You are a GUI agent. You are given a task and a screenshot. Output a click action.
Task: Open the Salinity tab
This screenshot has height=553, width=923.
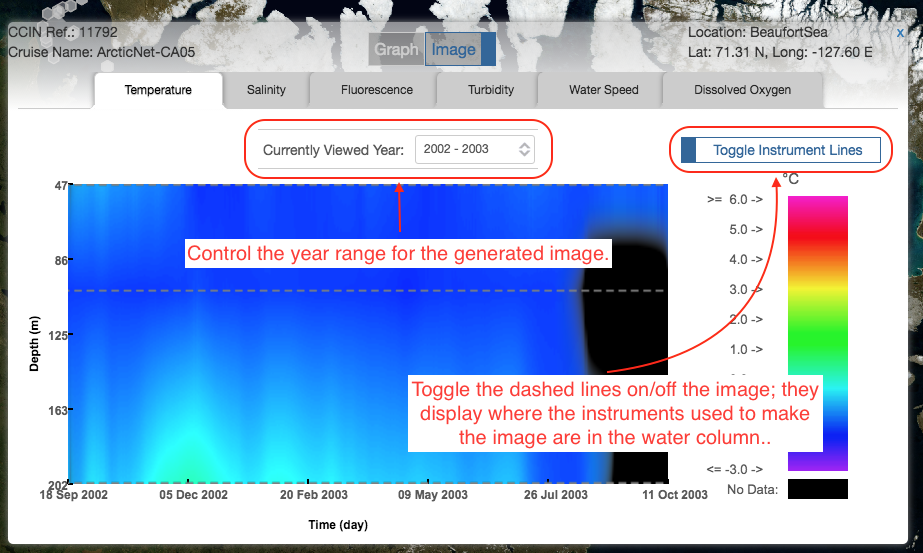coord(266,90)
